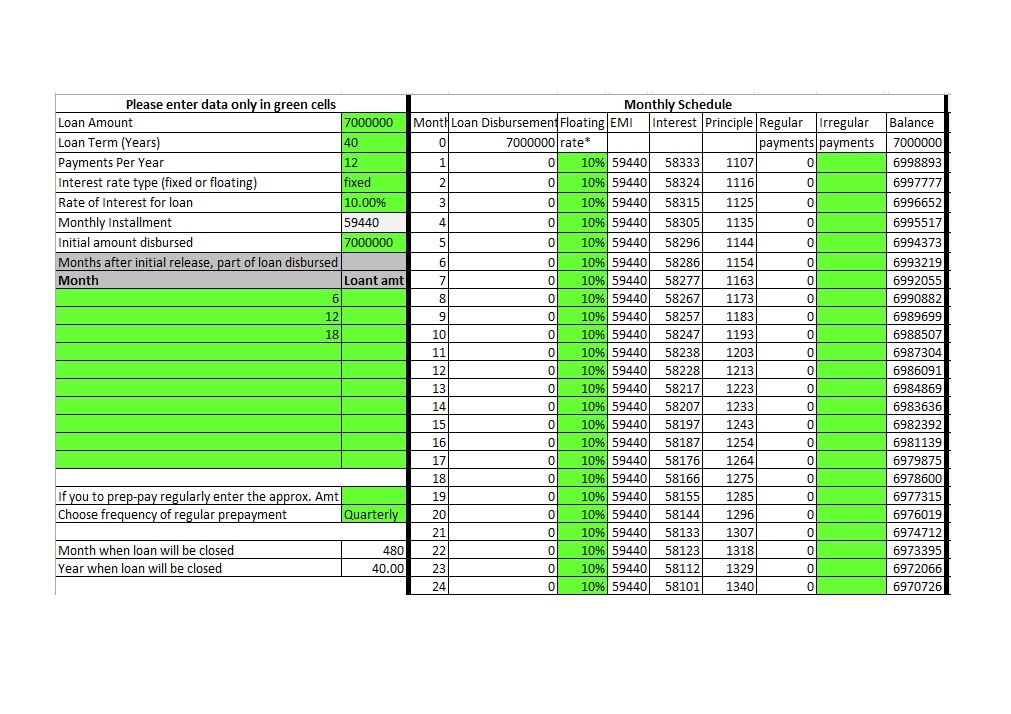Select the Monthly Installment 59440 cell
1011x714 pixels.
(373, 223)
